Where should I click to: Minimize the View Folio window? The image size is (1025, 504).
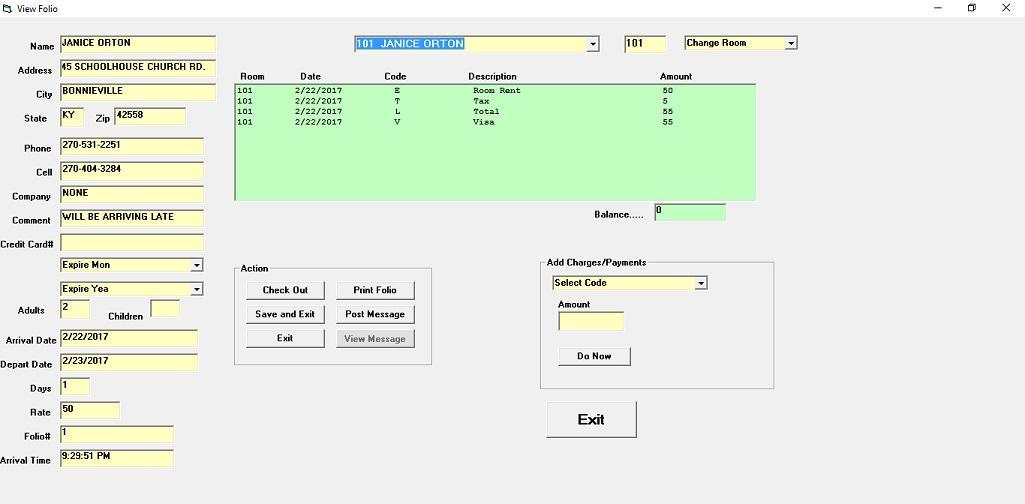938,8
